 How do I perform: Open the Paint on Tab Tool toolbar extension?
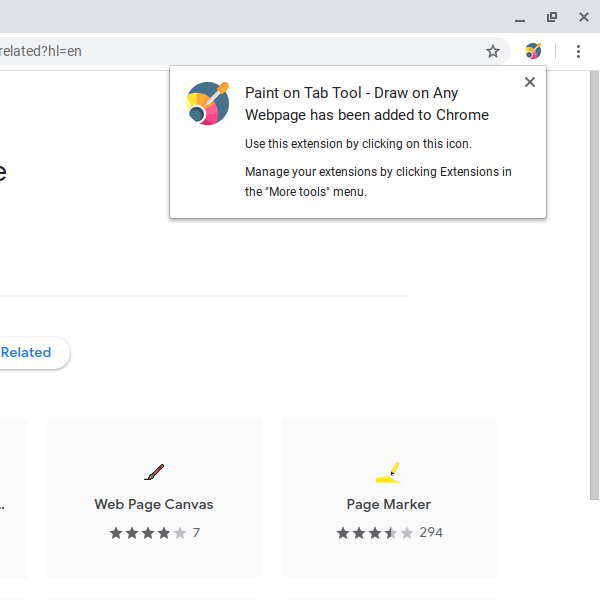[533, 51]
